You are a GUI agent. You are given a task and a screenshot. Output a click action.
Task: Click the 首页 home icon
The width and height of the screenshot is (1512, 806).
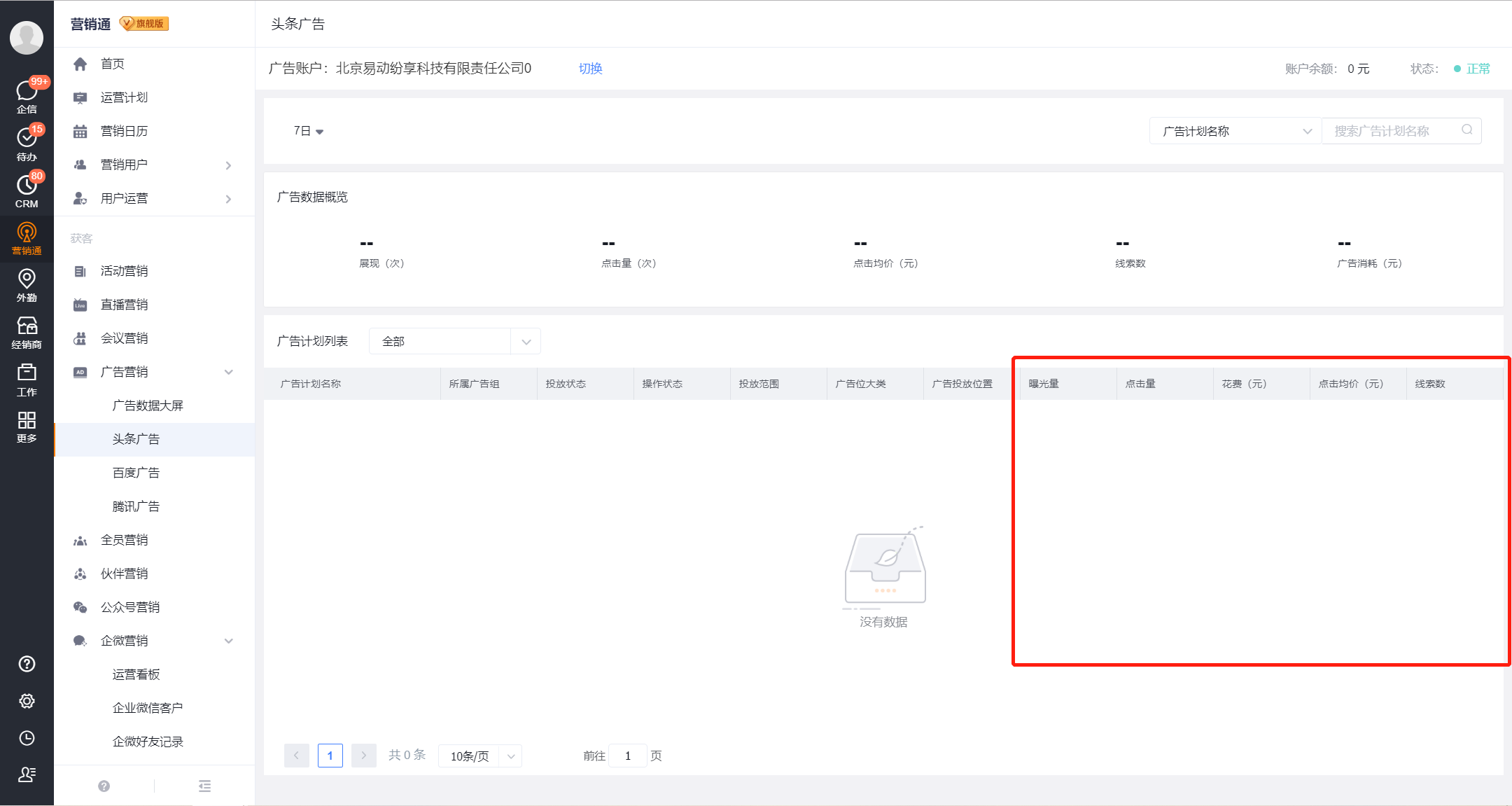tap(80, 64)
